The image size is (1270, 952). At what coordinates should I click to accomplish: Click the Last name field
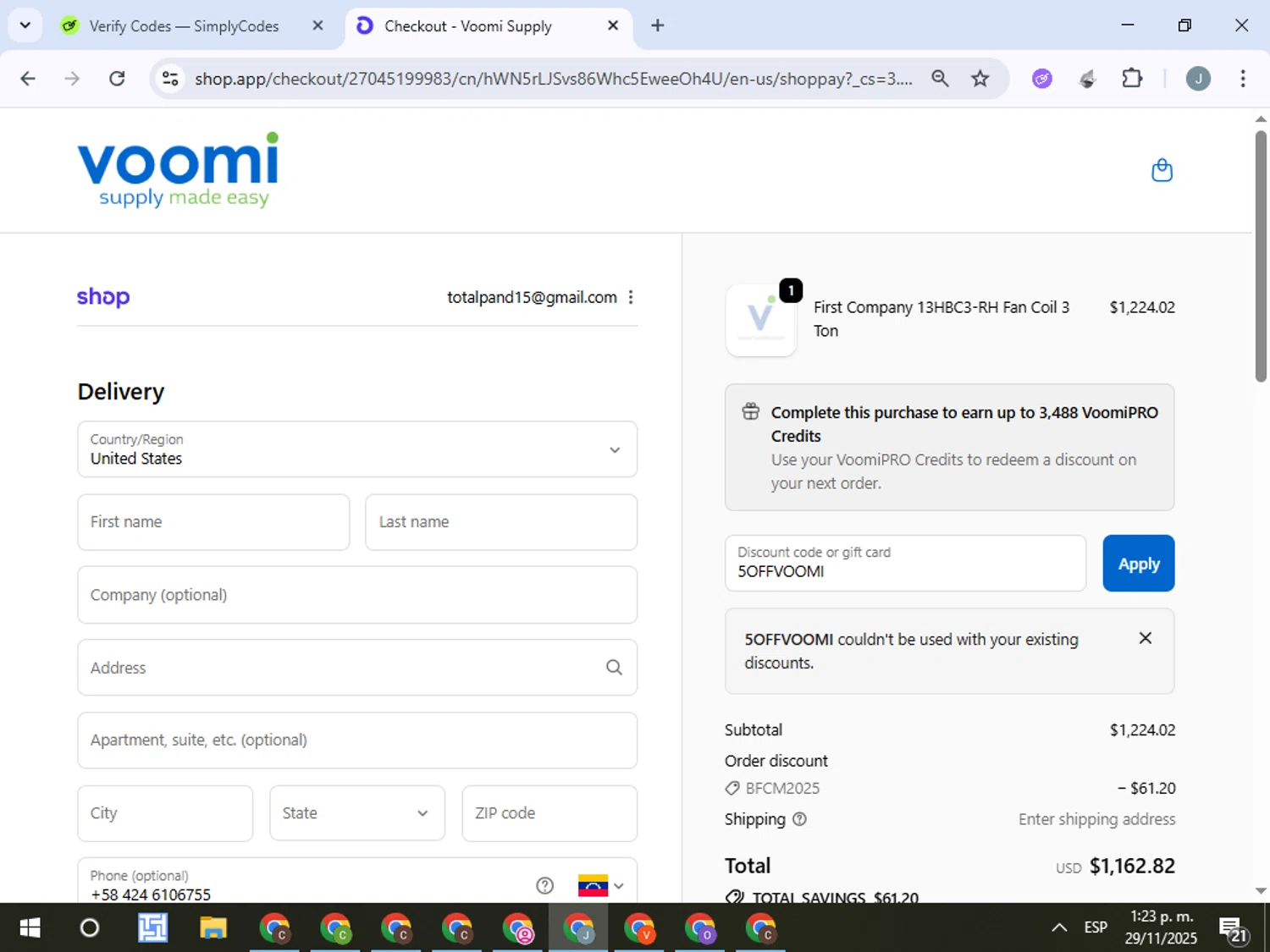501,522
